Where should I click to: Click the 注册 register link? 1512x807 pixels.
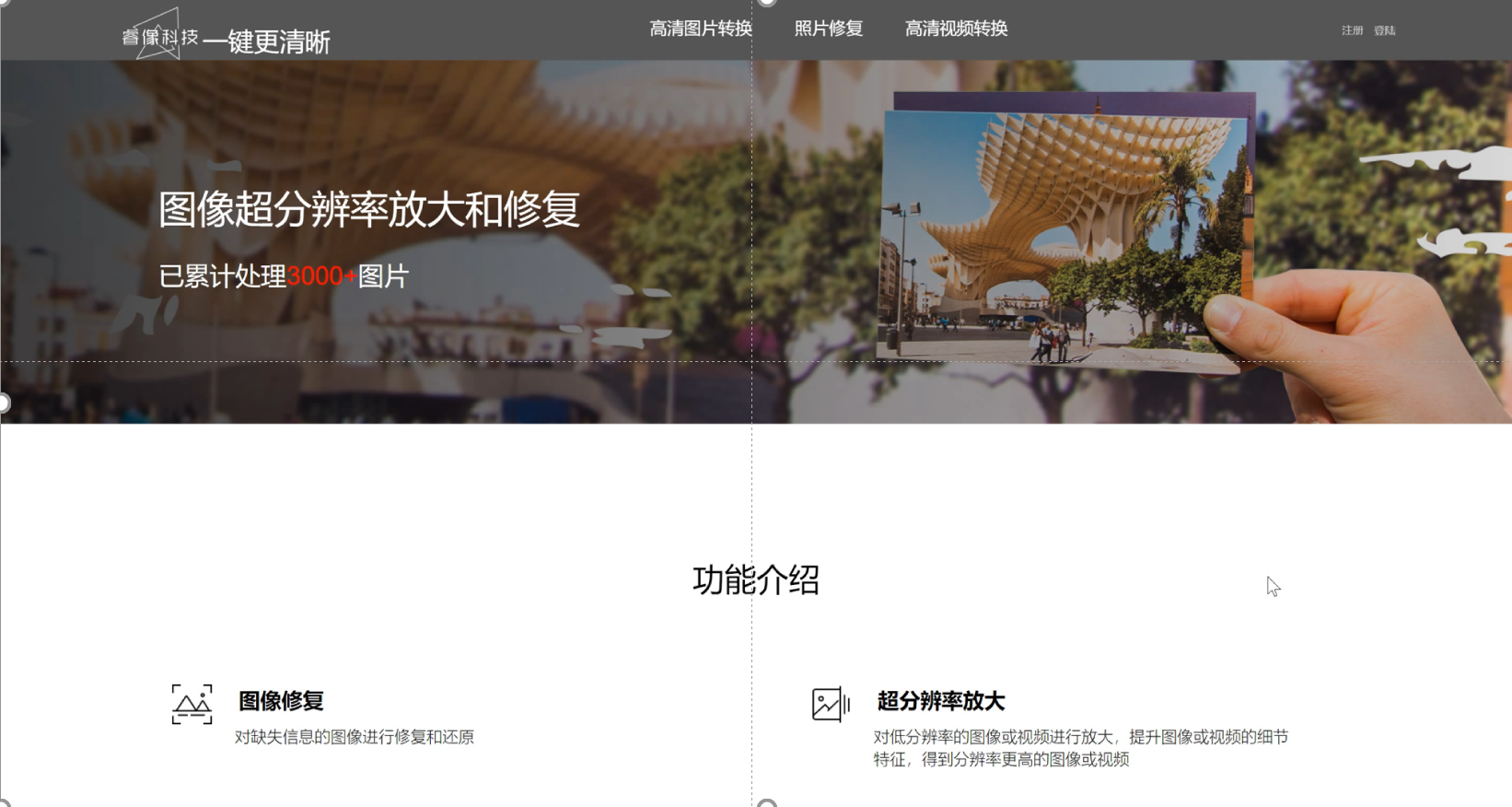click(x=1352, y=30)
